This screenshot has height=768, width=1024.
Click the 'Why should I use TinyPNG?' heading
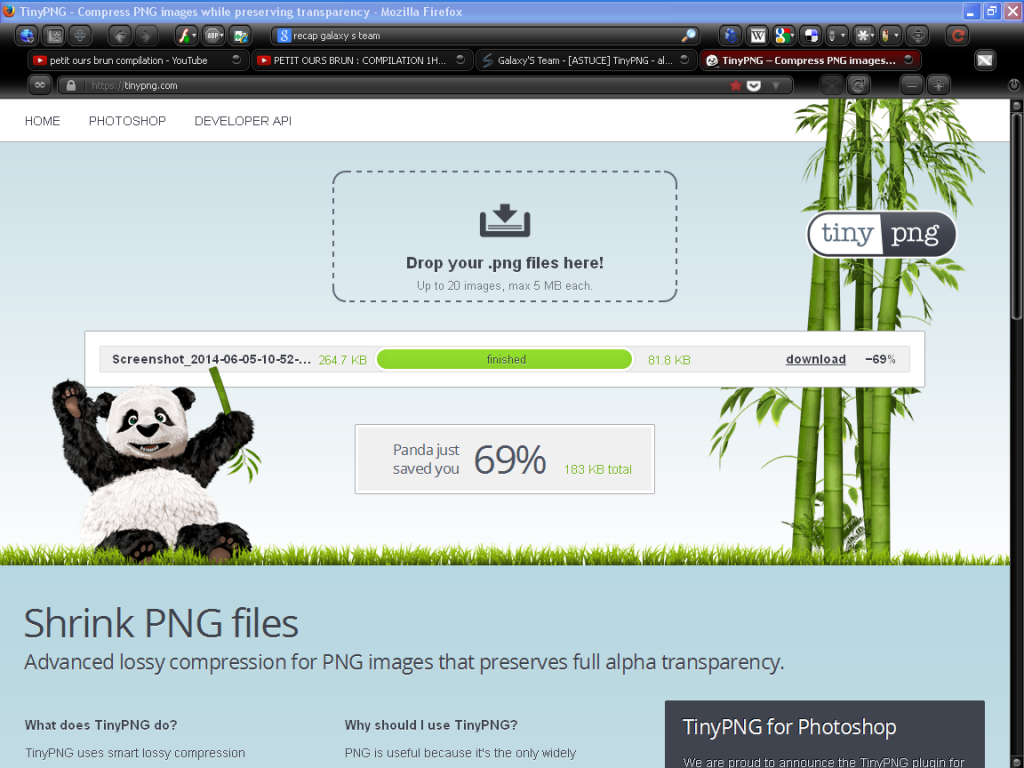(x=431, y=726)
